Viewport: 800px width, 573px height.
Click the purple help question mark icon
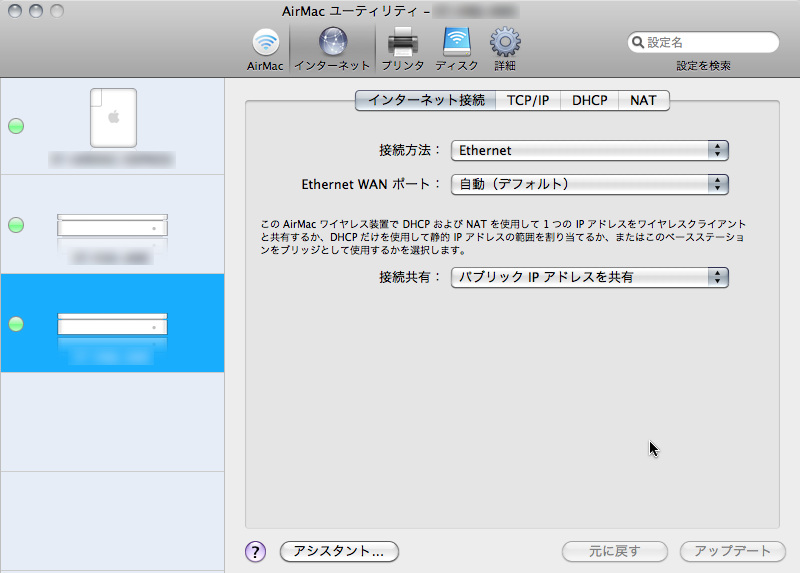[255, 551]
